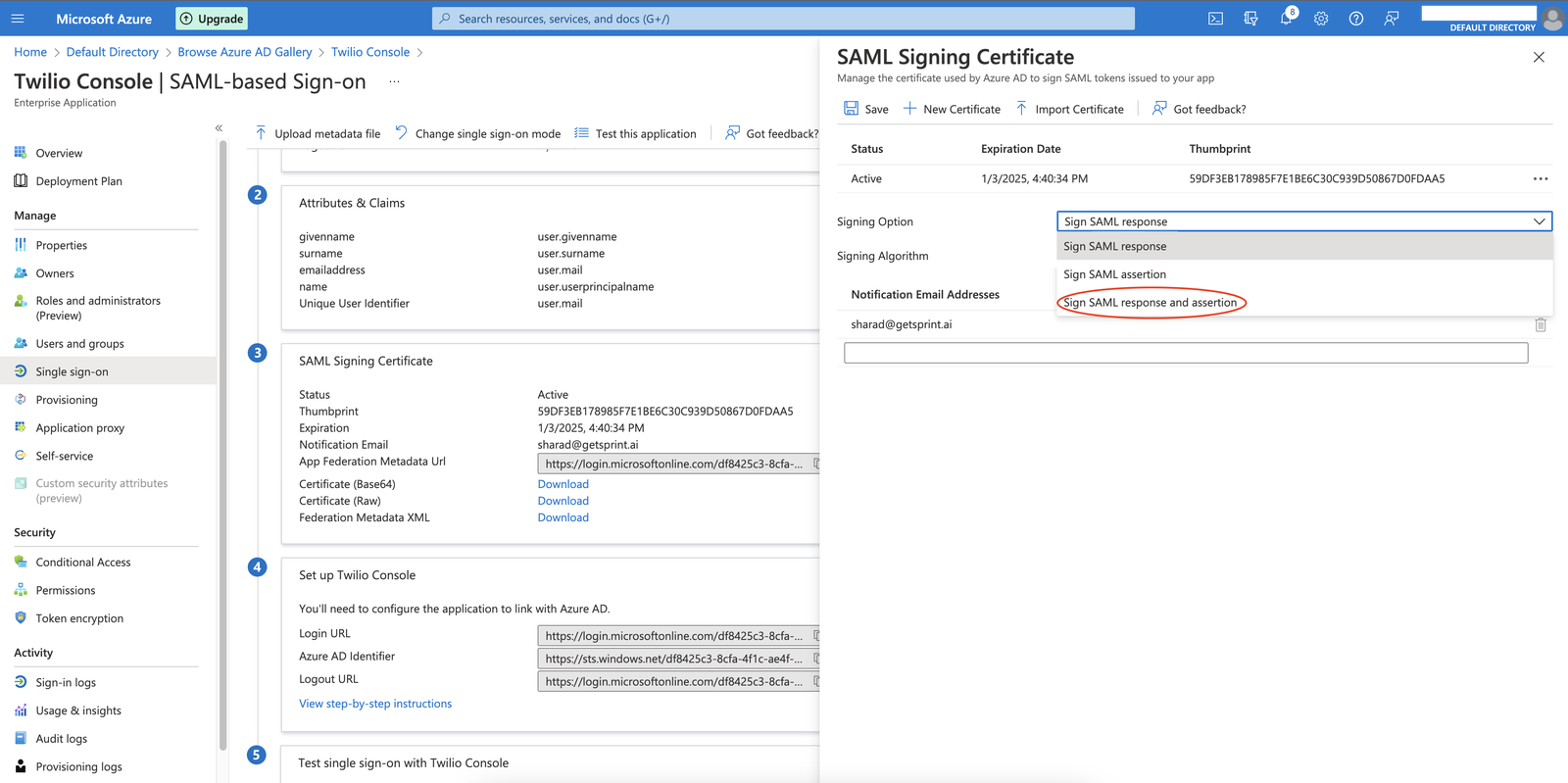Screen dimensions: 1568x783
Task: Select Sign SAML response and assertion
Action: pos(1150,303)
